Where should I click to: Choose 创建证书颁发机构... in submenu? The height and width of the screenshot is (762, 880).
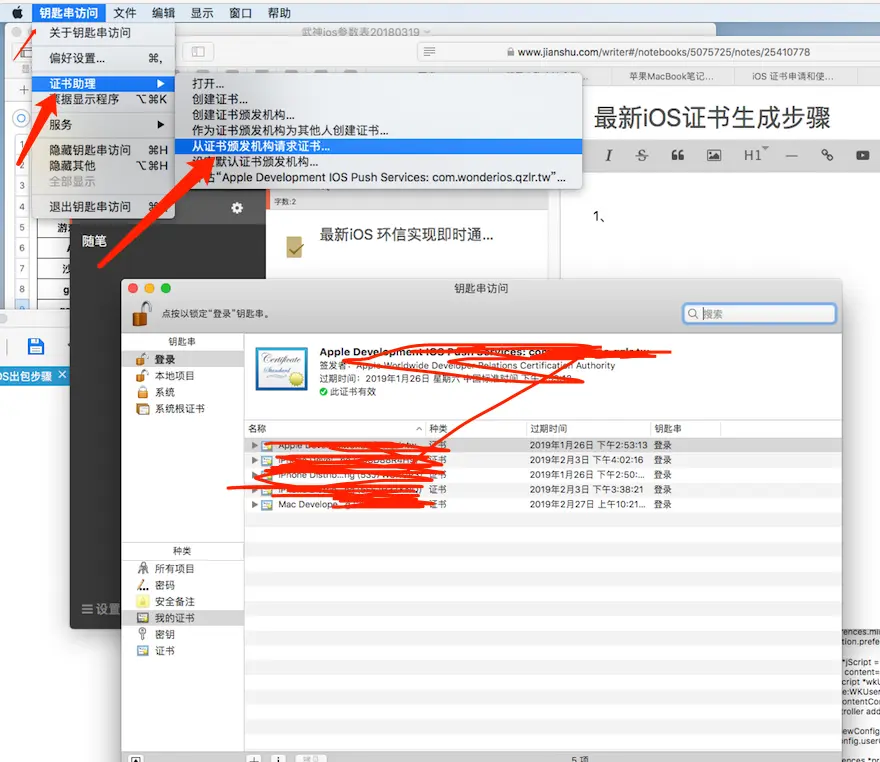[x=379, y=115]
